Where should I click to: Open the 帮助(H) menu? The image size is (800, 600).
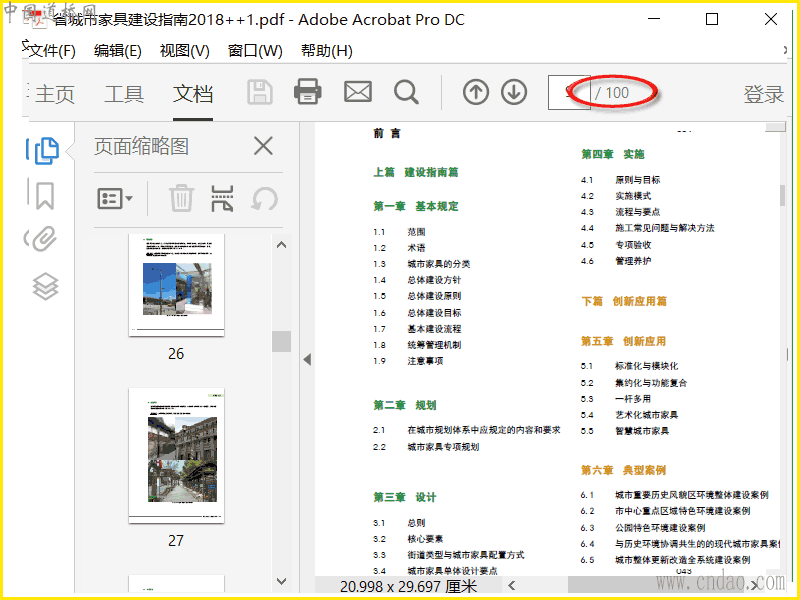[x=327, y=51]
